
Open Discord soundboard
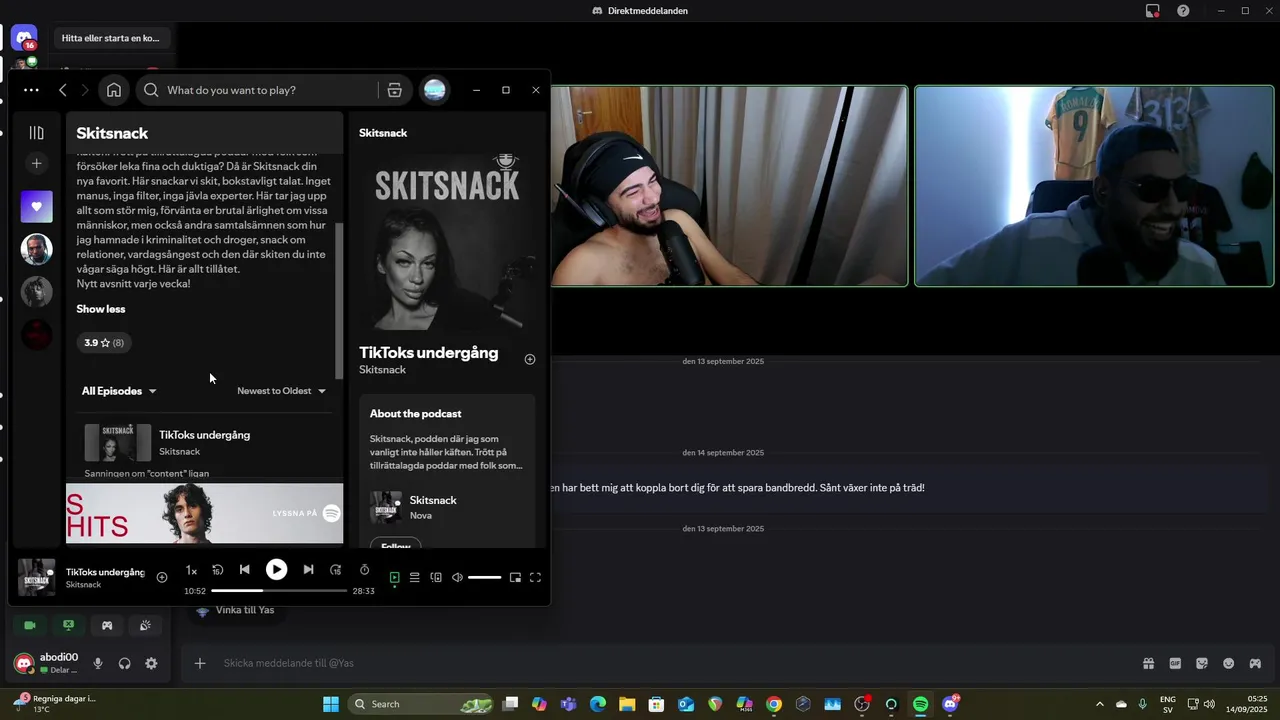point(145,625)
